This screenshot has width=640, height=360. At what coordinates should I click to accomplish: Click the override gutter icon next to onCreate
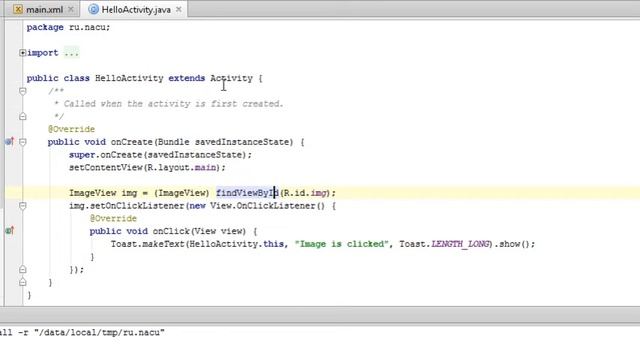[9, 142]
